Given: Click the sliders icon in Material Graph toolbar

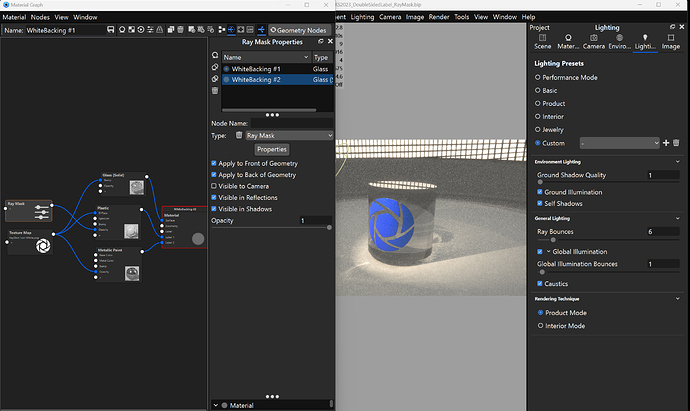Looking at the screenshot, I should click(x=150, y=30).
